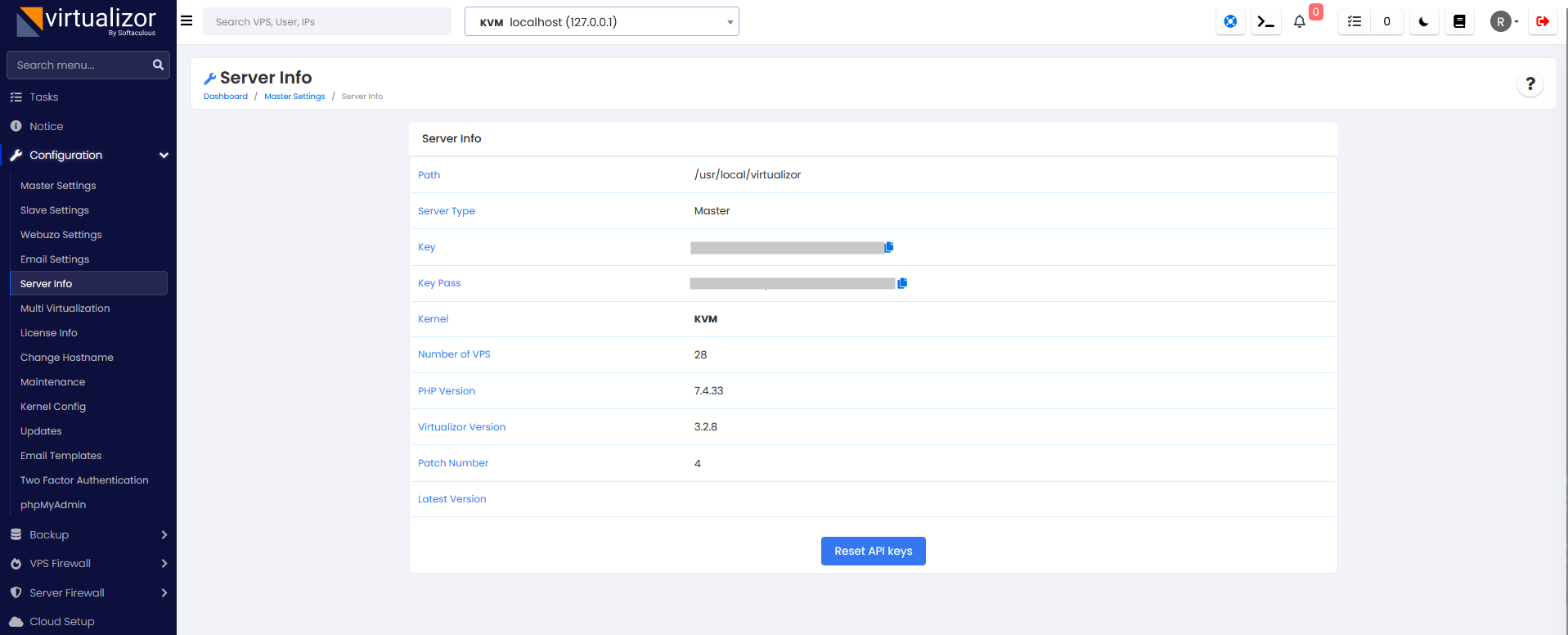Open the user profile R dropdown
1568x635 pixels.
[x=1504, y=22]
